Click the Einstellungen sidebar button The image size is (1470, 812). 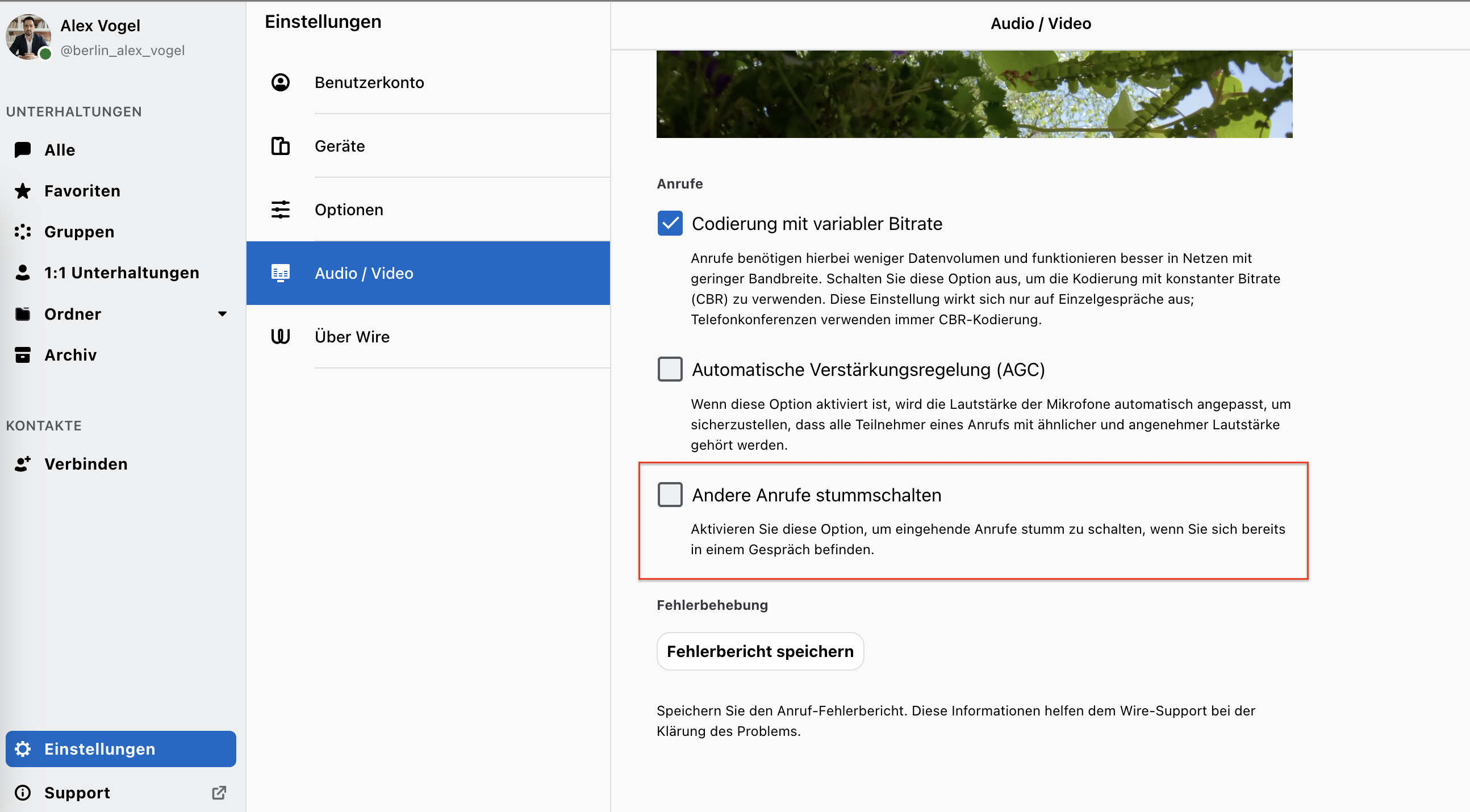[x=121, y=748]
